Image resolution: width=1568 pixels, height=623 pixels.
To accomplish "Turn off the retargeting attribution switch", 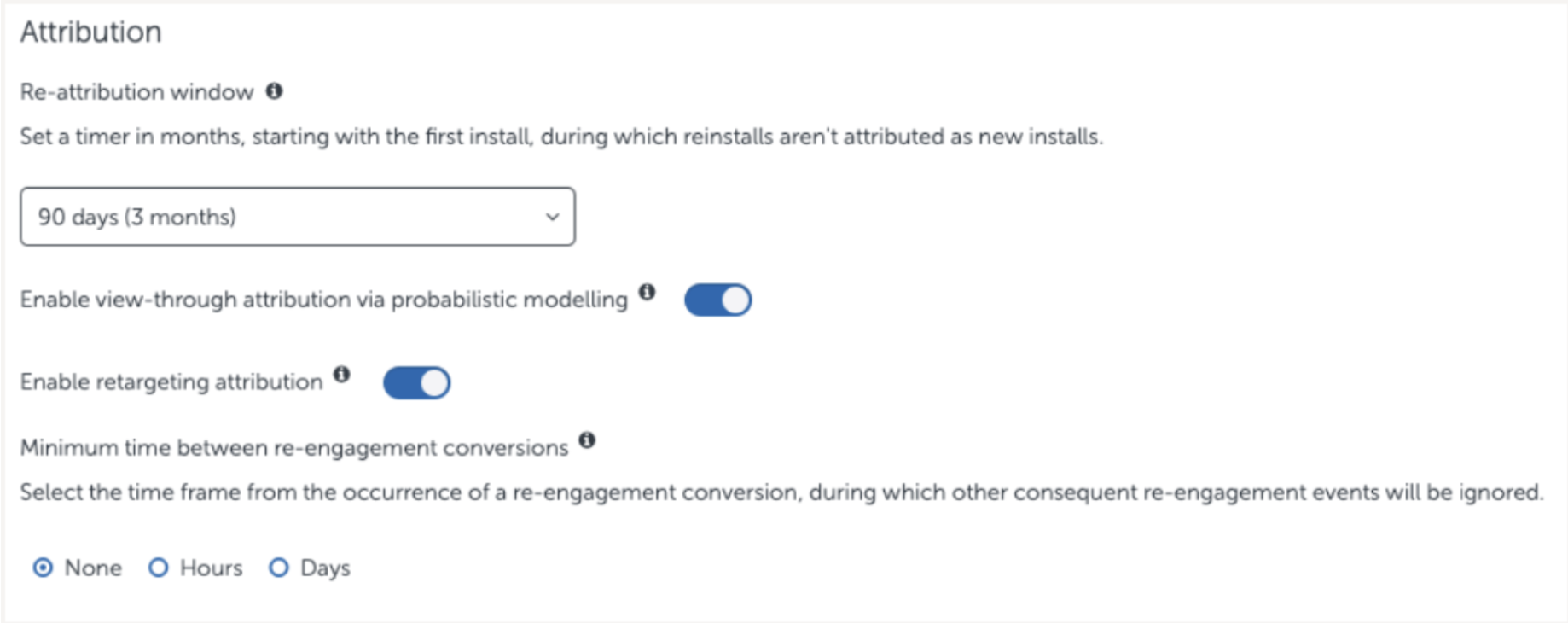I will coord(416,383).
